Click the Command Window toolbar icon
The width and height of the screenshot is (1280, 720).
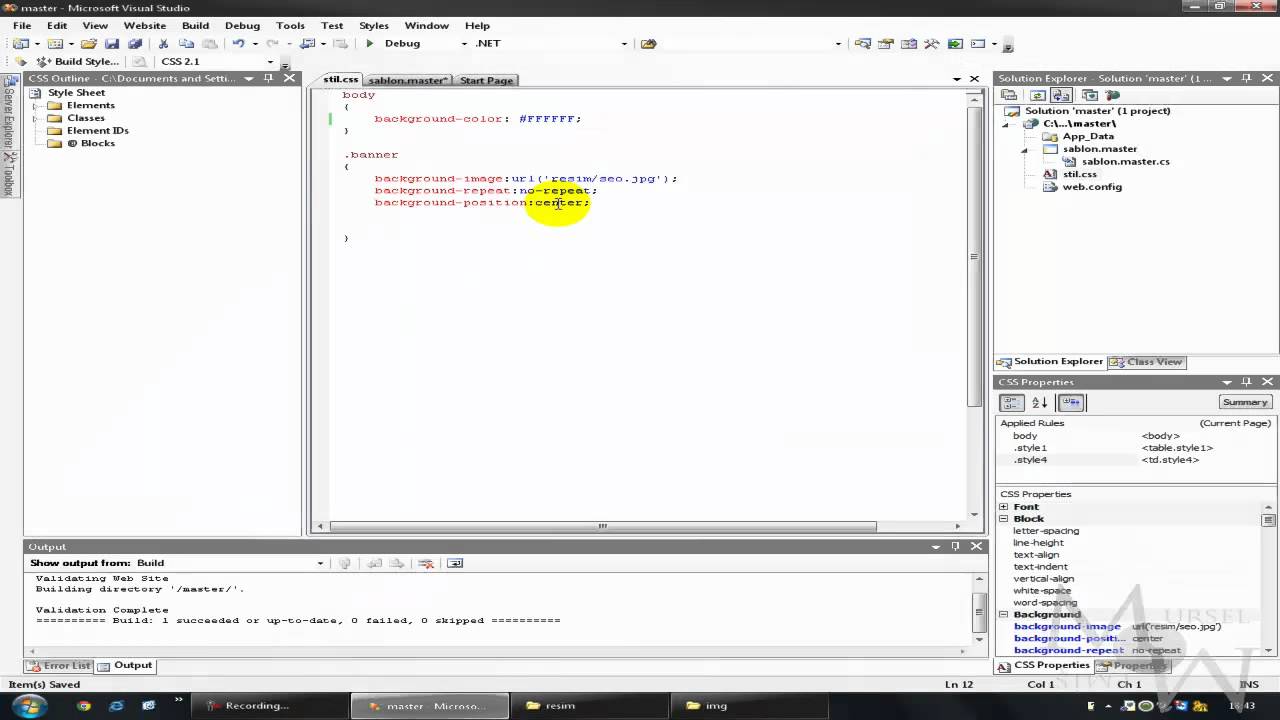click(977, 43)
